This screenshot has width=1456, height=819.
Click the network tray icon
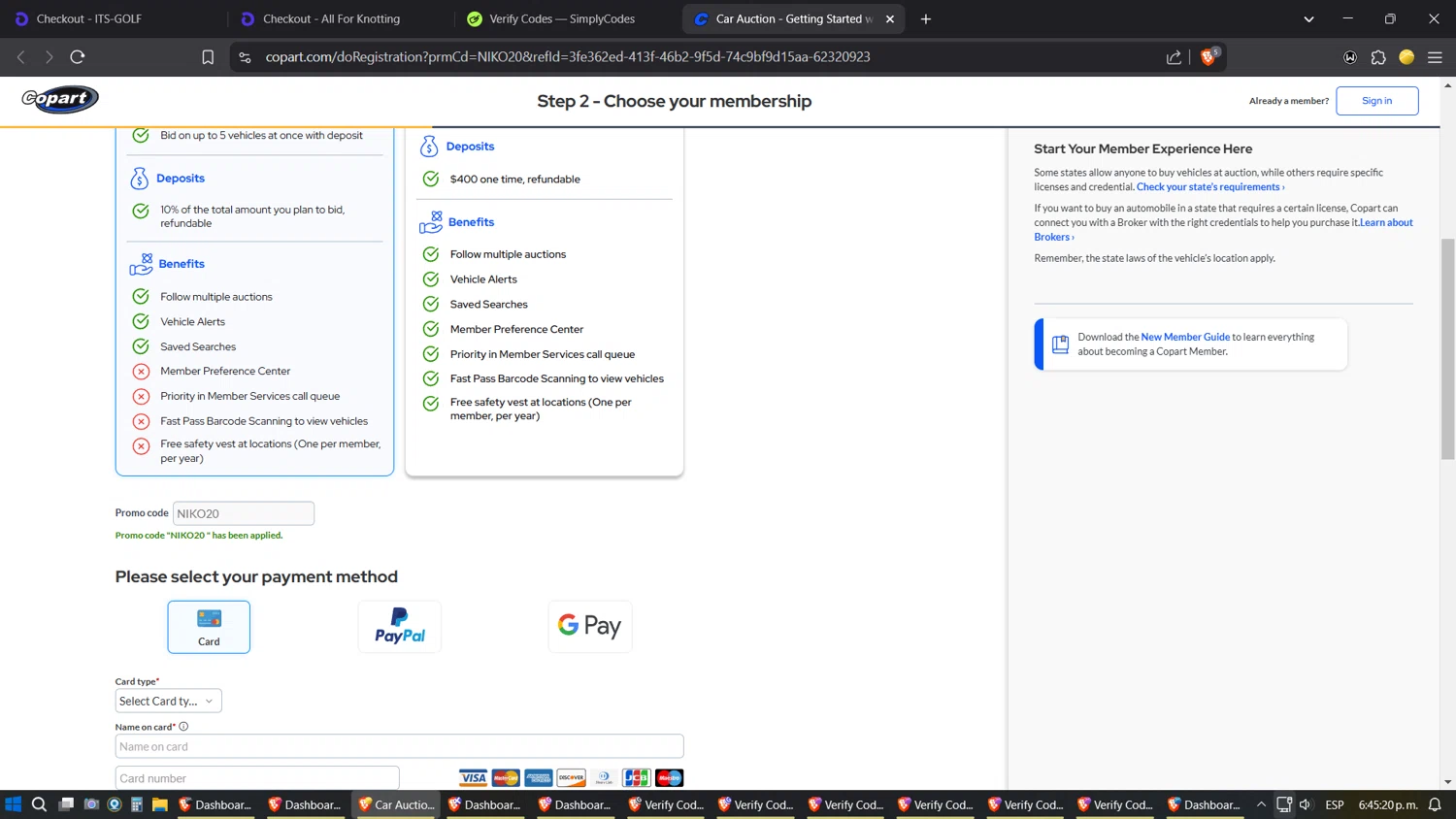tap(1284, 804)
